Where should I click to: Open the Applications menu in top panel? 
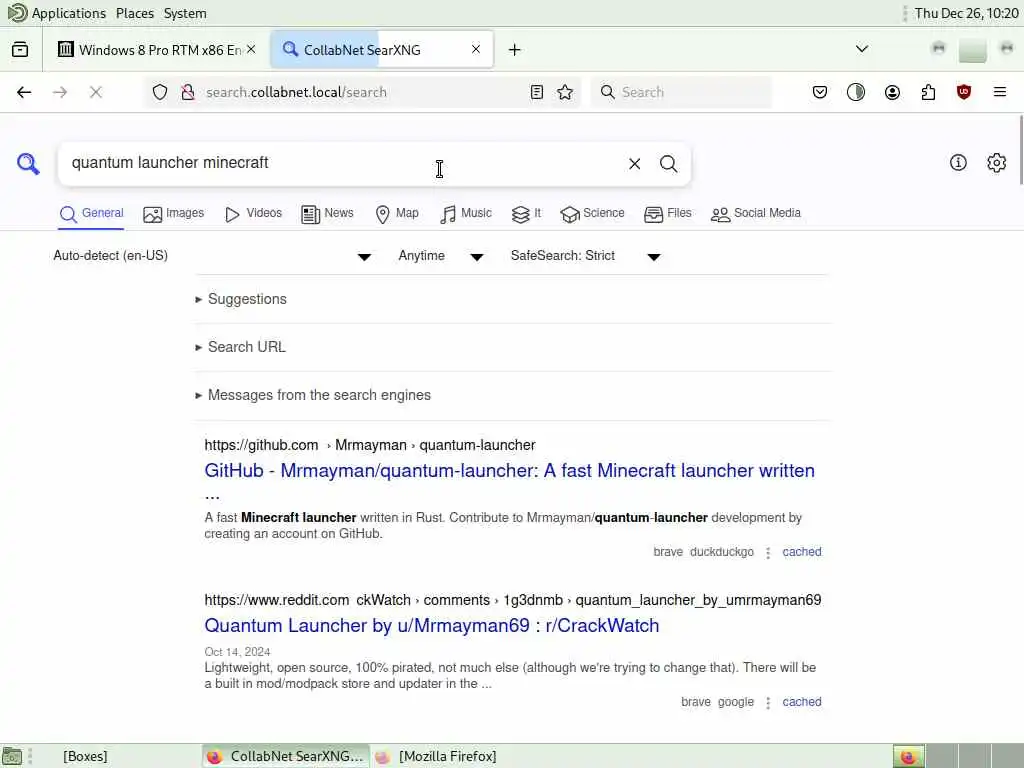(x=57, y=13)
